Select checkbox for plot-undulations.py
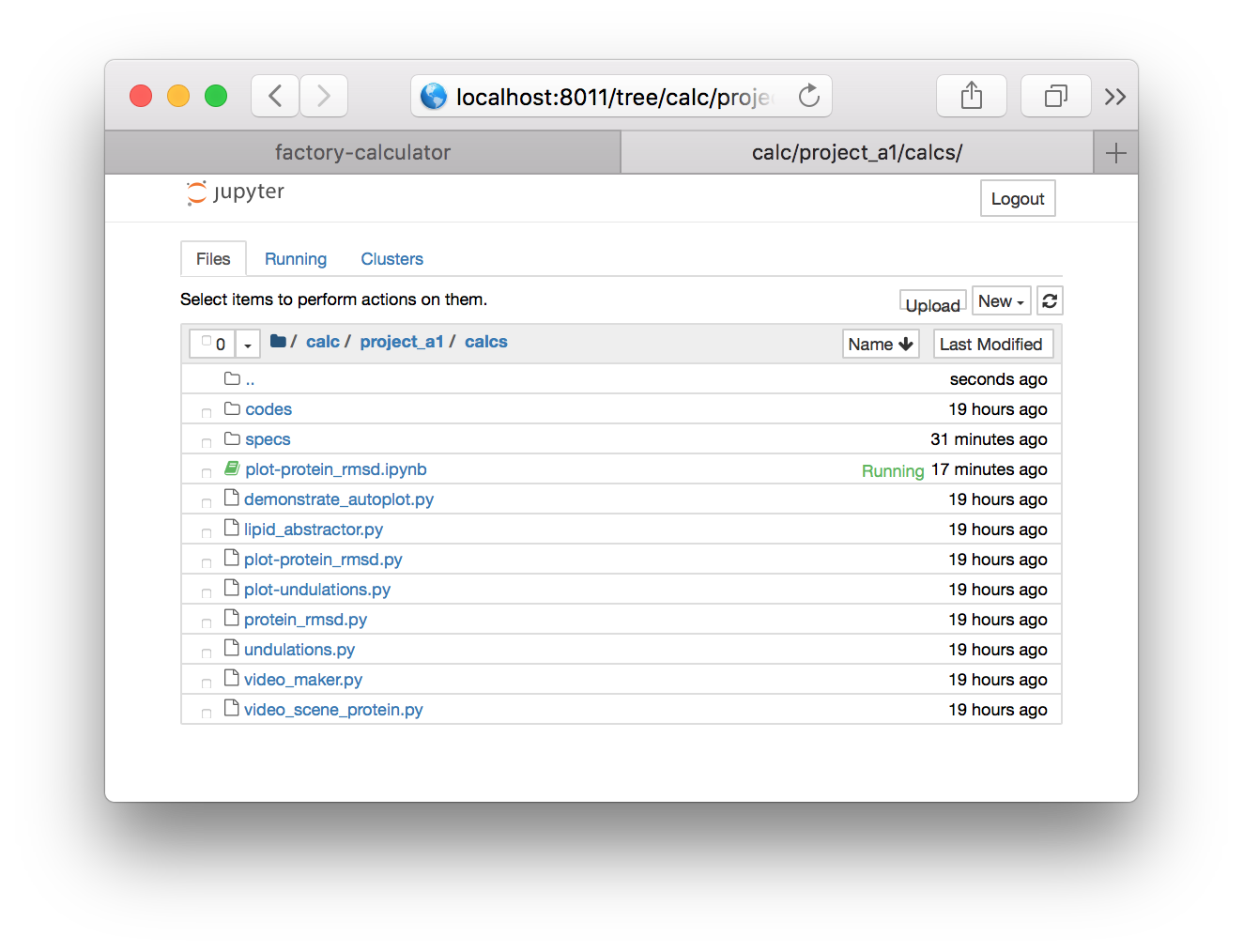The image size is (1243, 952). coord(207,592)
